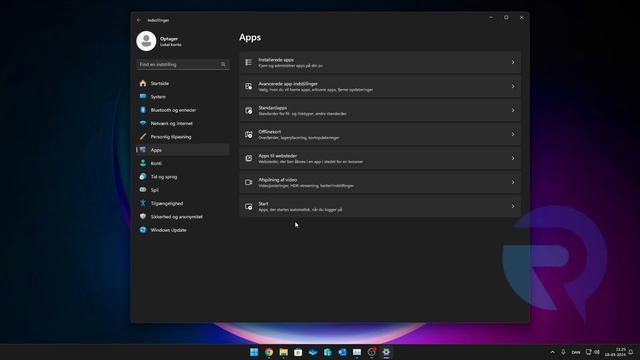Click the search magnifier icon
This screenshot has width=640, height=360.
pos(223,64)
